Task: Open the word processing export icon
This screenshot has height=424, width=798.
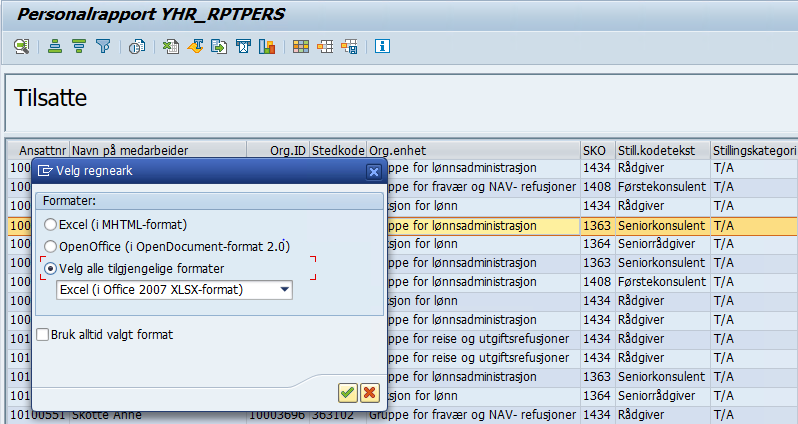Action: click(x=195, y=46)
